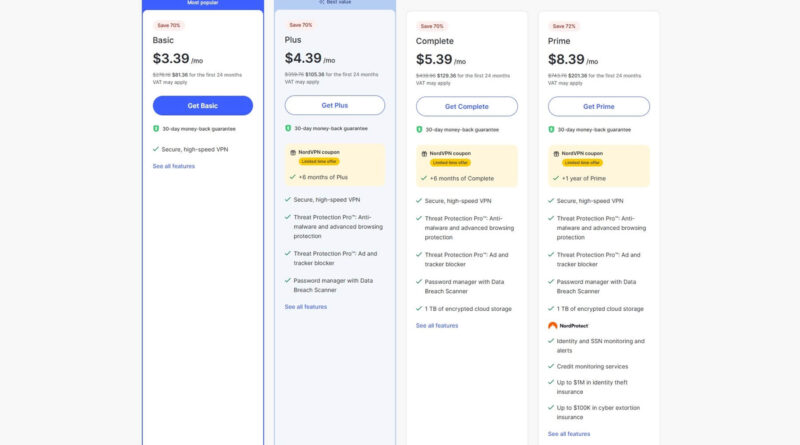Click the Get Plus button
Screen dimensions: 800x445
point(335,105)
